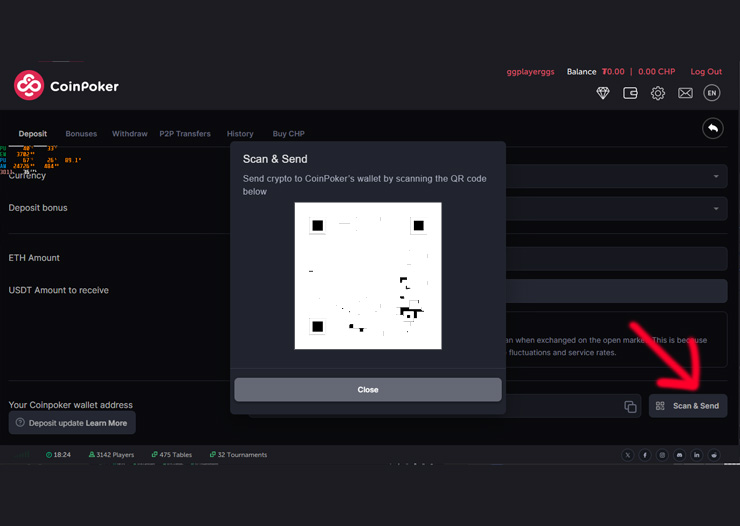Copy wallet address with copy icon
The height and width of the screenshot is (526, 740).
point(630,406)
